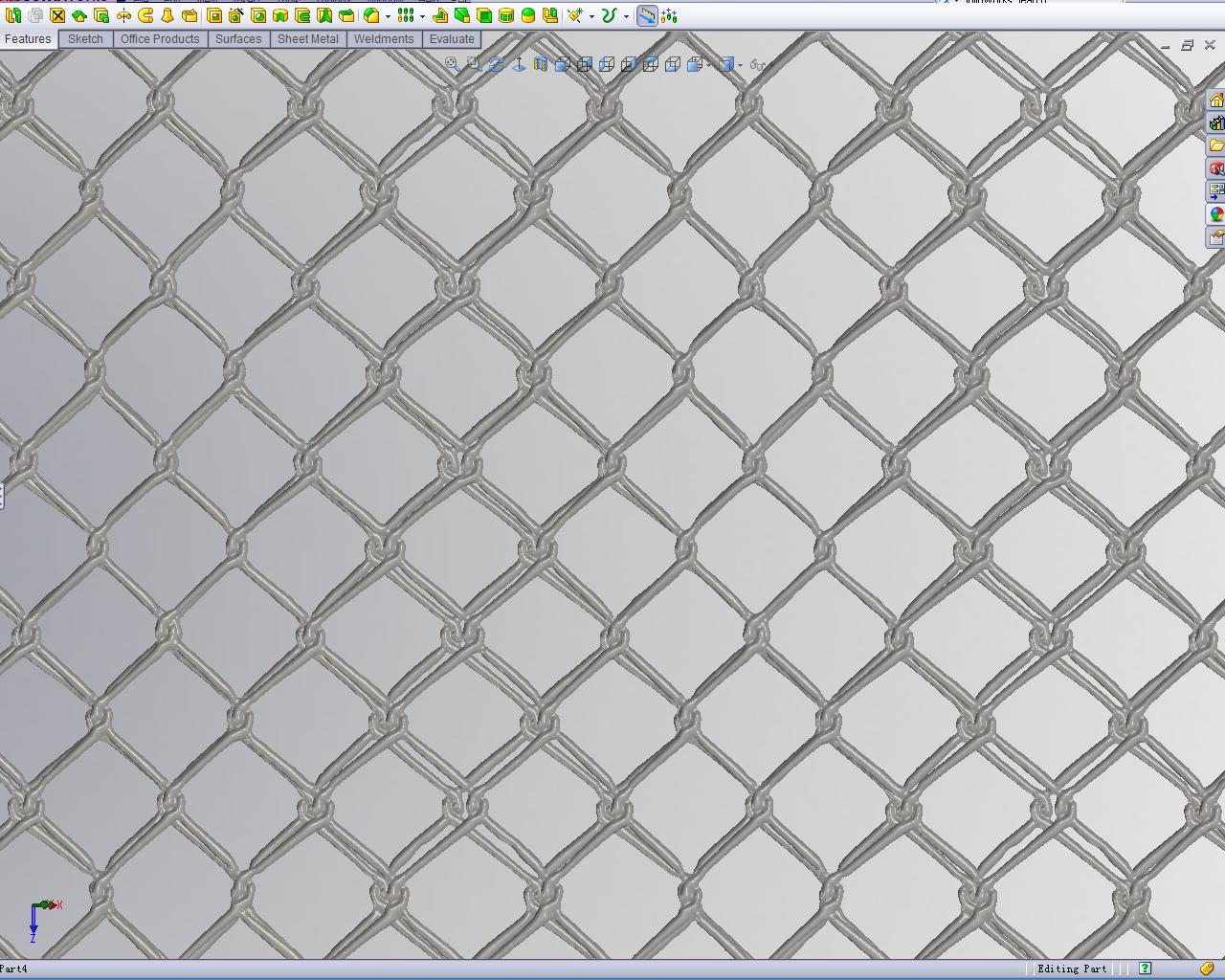Click the Linear Pattern tool

(406, 15)
